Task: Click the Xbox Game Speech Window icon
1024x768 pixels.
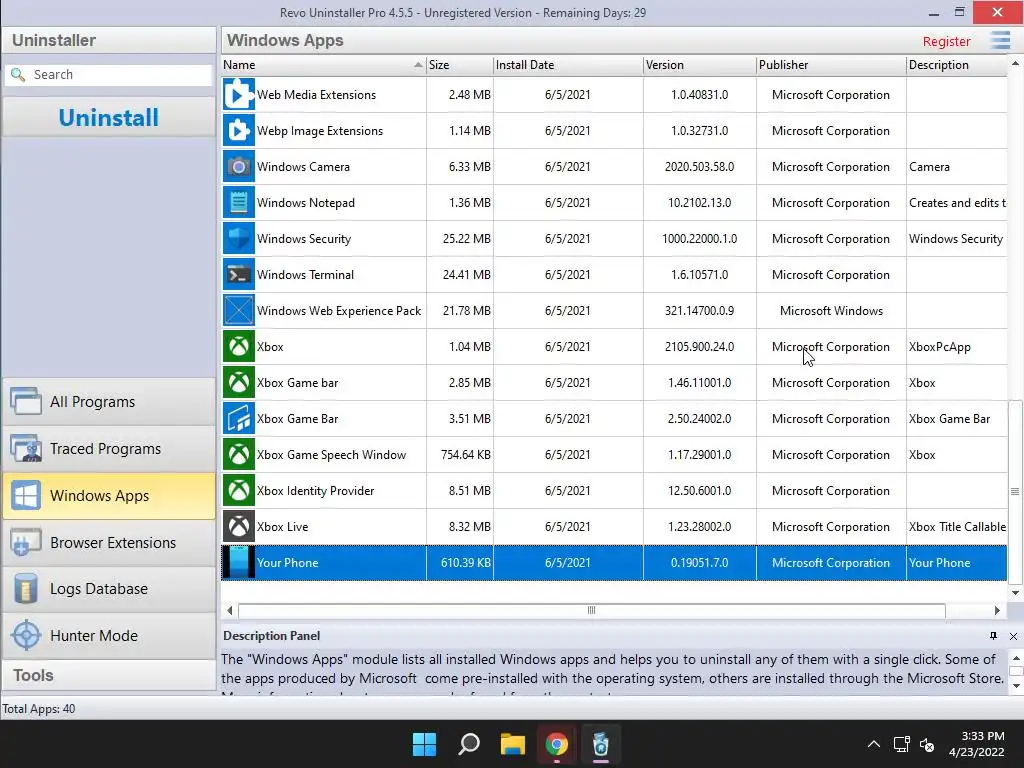Action: [x=238, y=454]
